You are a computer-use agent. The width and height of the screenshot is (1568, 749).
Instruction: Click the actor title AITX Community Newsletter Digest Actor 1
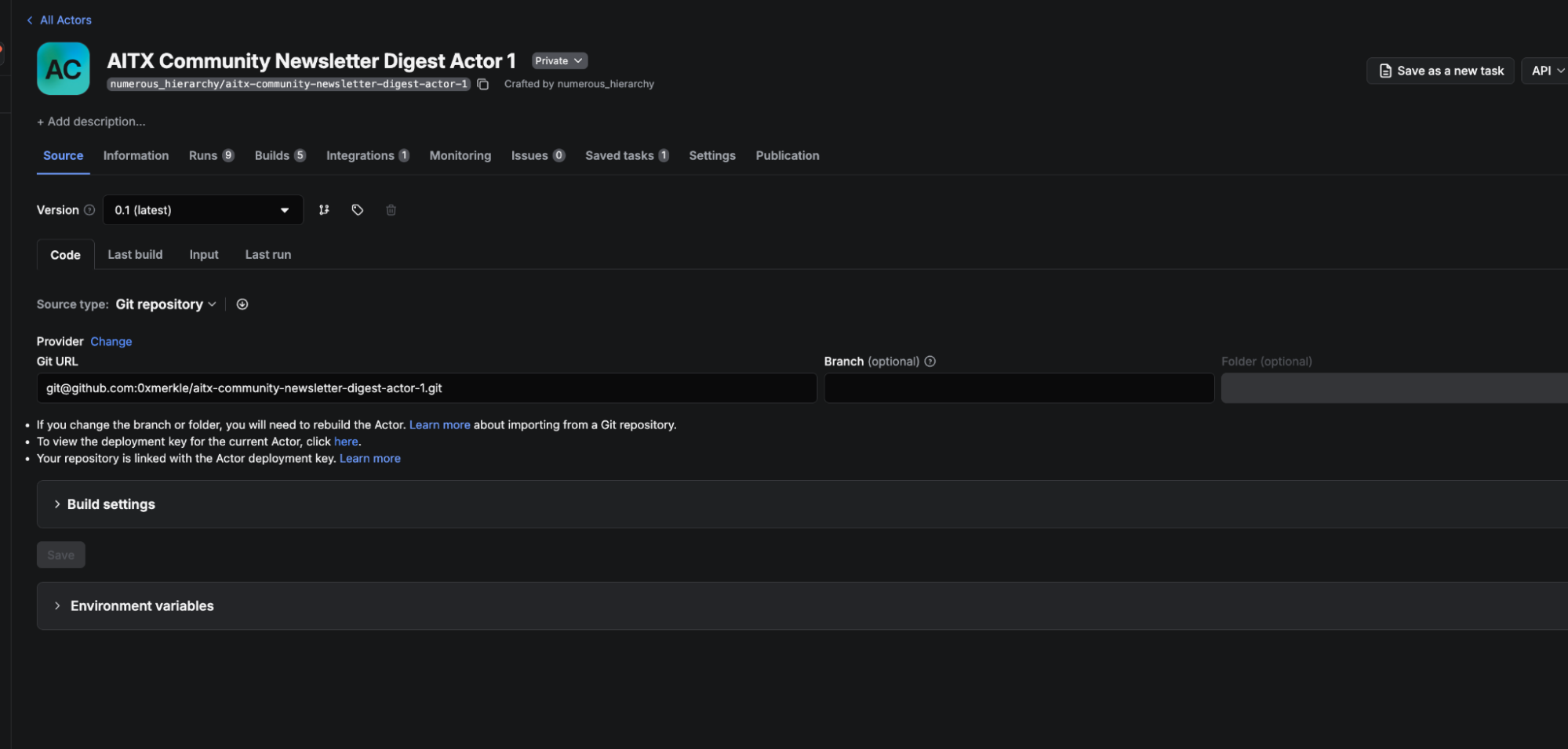point(311,61)
